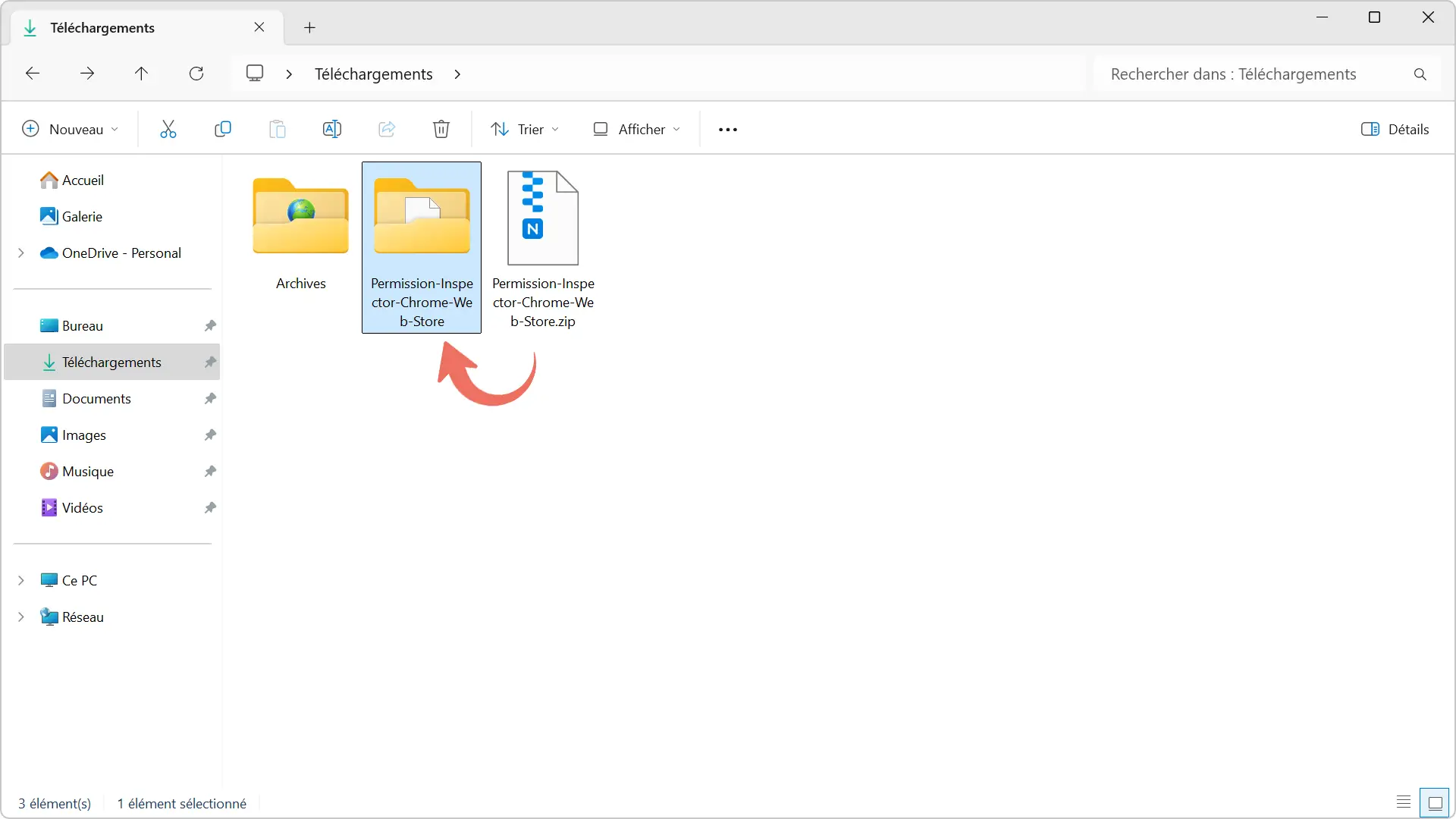Go to Accueil in the sidebar
This screenshot has width=1456, height=819.
(x=72, y=180)
